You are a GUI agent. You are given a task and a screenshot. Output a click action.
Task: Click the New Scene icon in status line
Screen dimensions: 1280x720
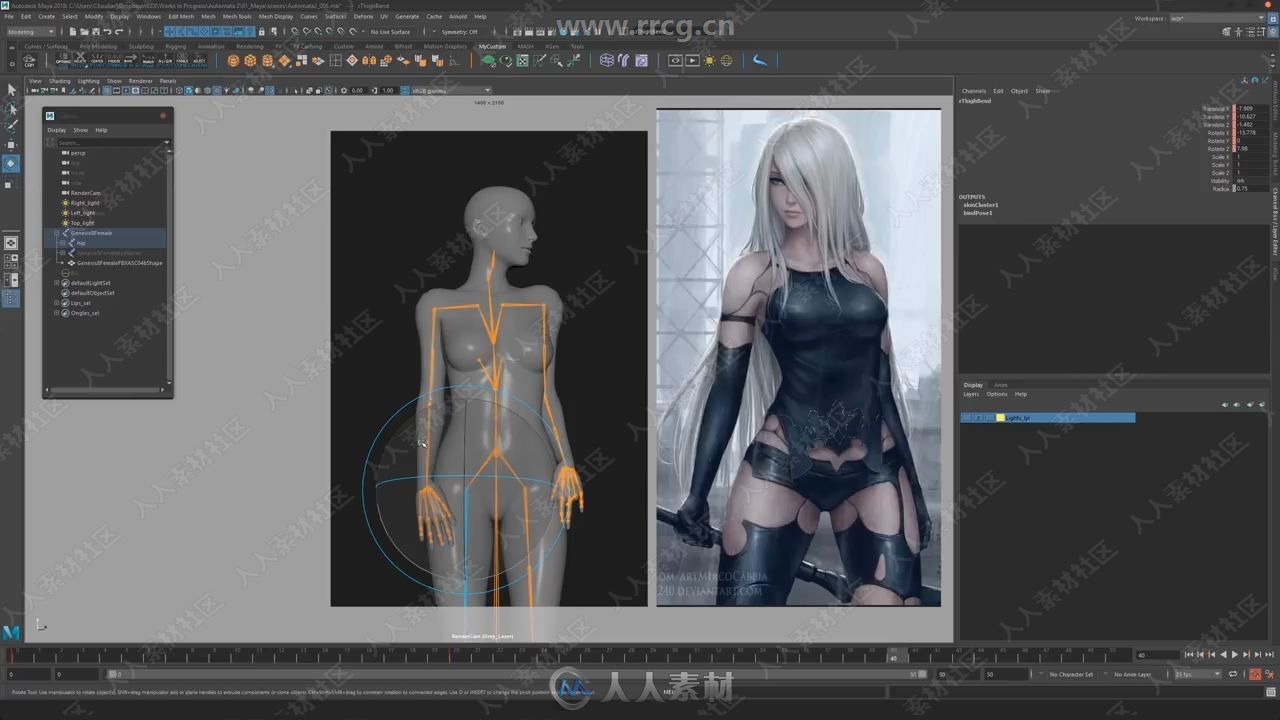pos(73,32)
